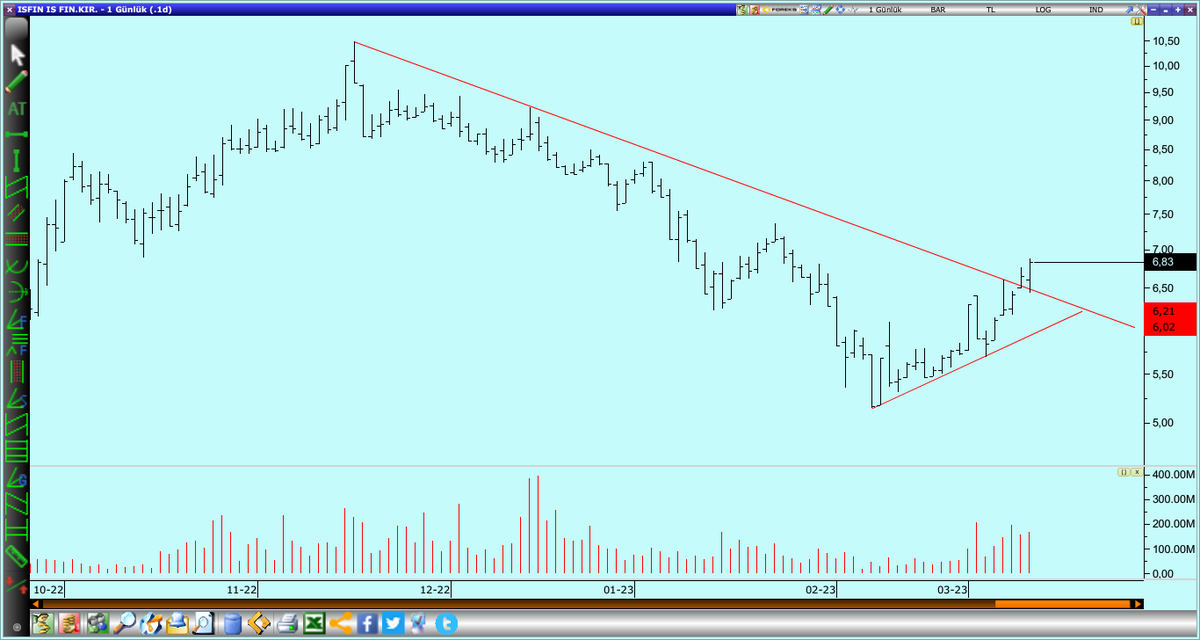The height and width of the screenshot is (640, 1200).
Task: Export chart data with the Excel icon
Action: (314, 625)
